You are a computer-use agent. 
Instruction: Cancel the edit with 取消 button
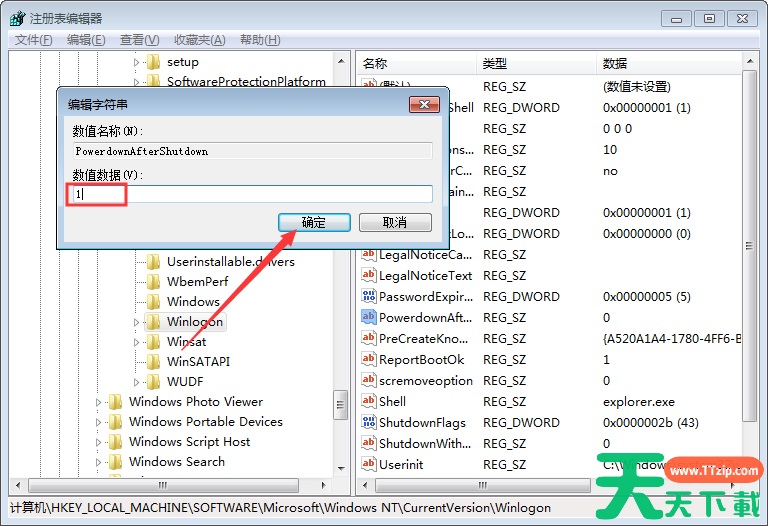click(x=395, y=222)
